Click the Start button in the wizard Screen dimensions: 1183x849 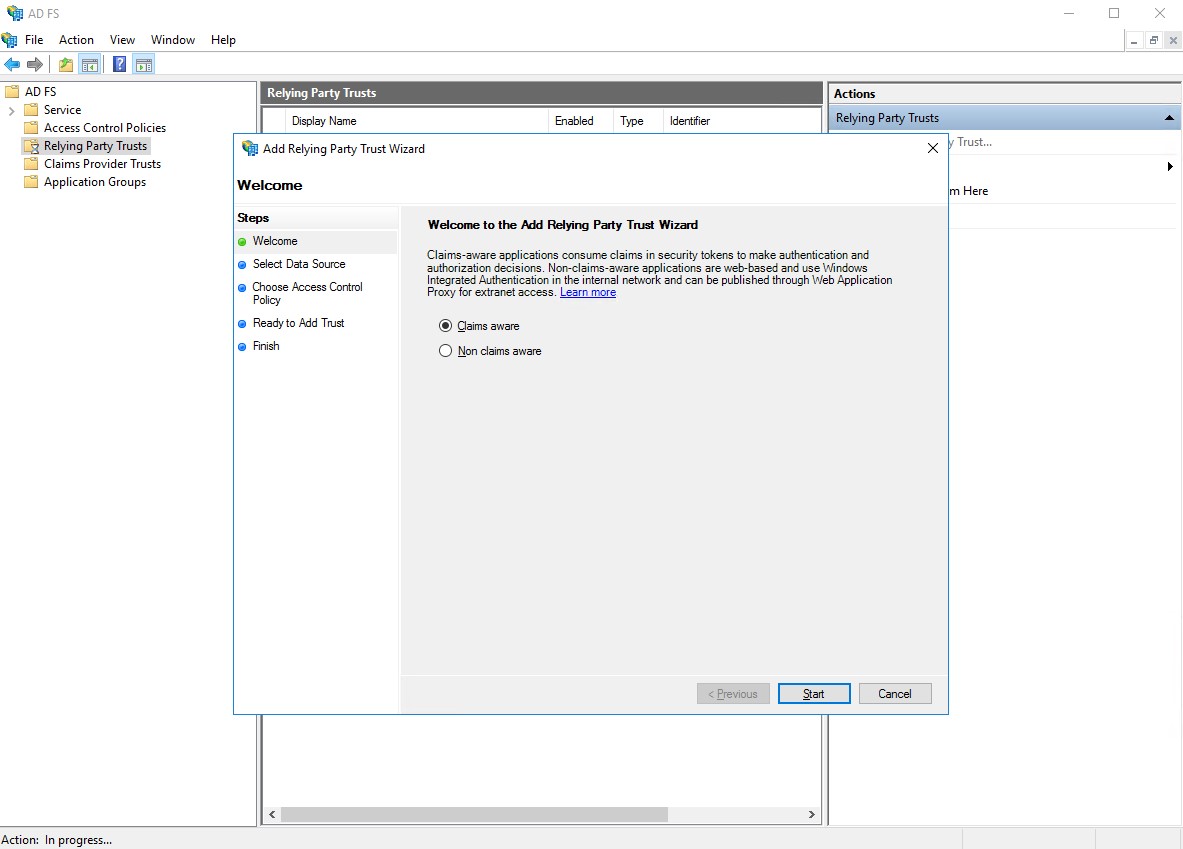click(813, 693)
